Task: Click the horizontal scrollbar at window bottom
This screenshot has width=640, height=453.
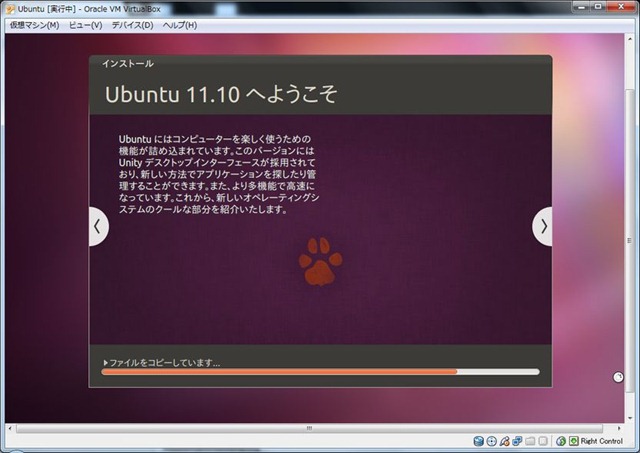Action: tap(308, 428)
